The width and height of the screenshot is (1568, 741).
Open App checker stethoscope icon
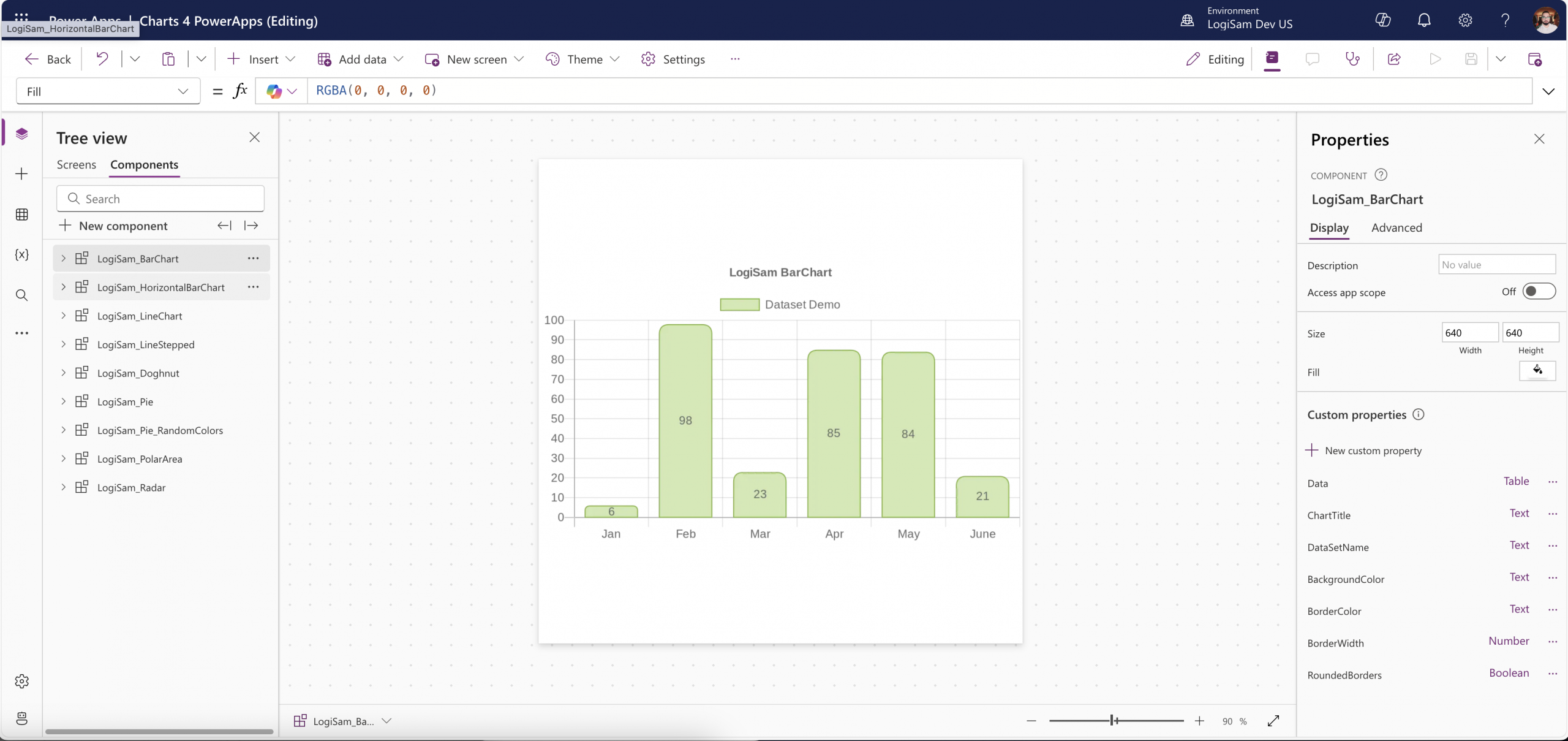pyautogui.click(x=1352, y=59)
